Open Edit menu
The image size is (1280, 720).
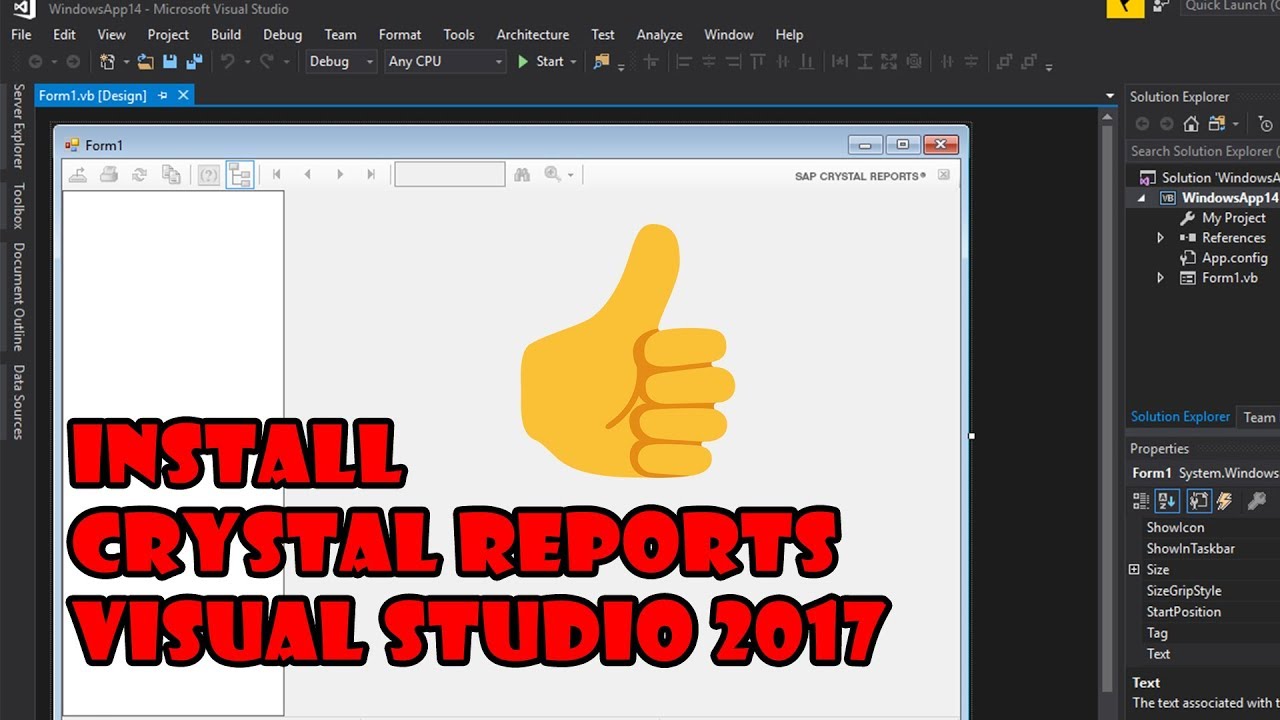pos(64,34)
